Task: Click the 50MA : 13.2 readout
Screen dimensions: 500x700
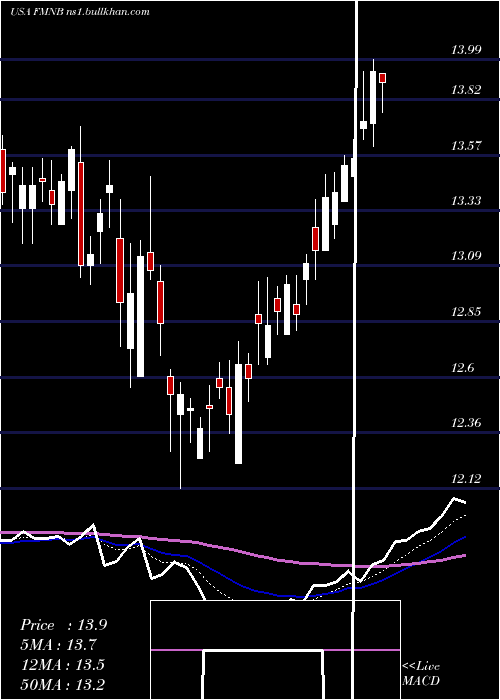Action: [62, 684]
